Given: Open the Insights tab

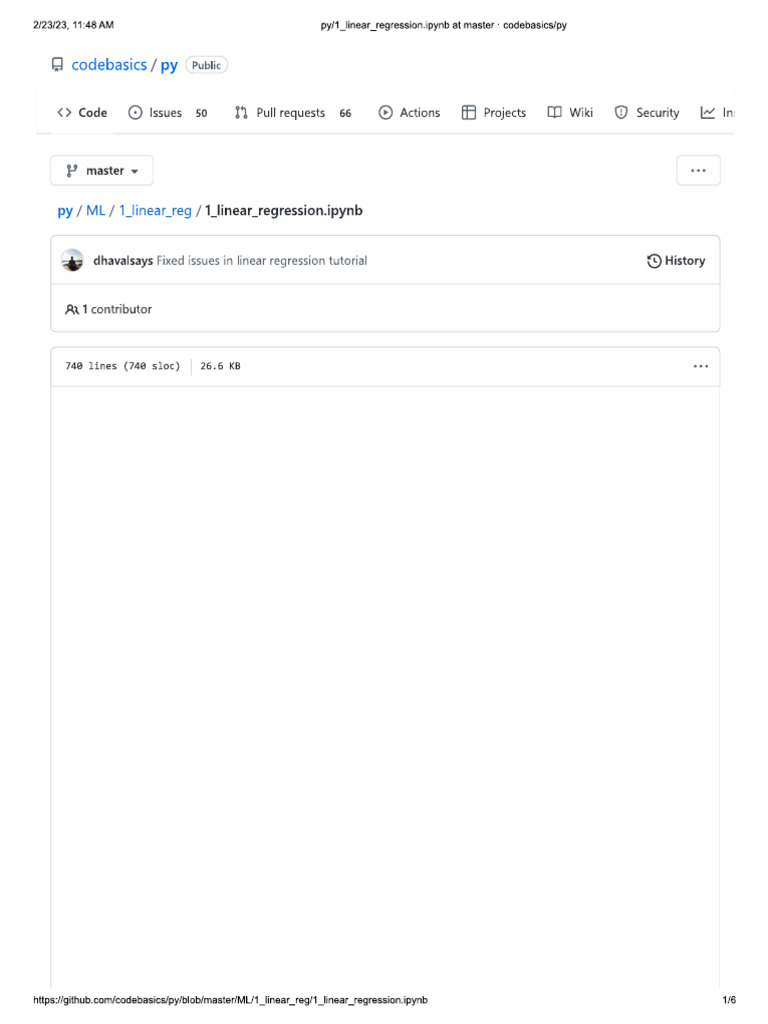Looking at the screenshot, I should [x=718, y=113].
